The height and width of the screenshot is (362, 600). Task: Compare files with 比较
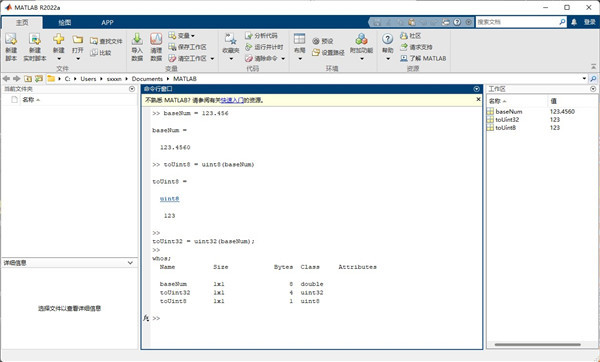(x=101, y=53)
